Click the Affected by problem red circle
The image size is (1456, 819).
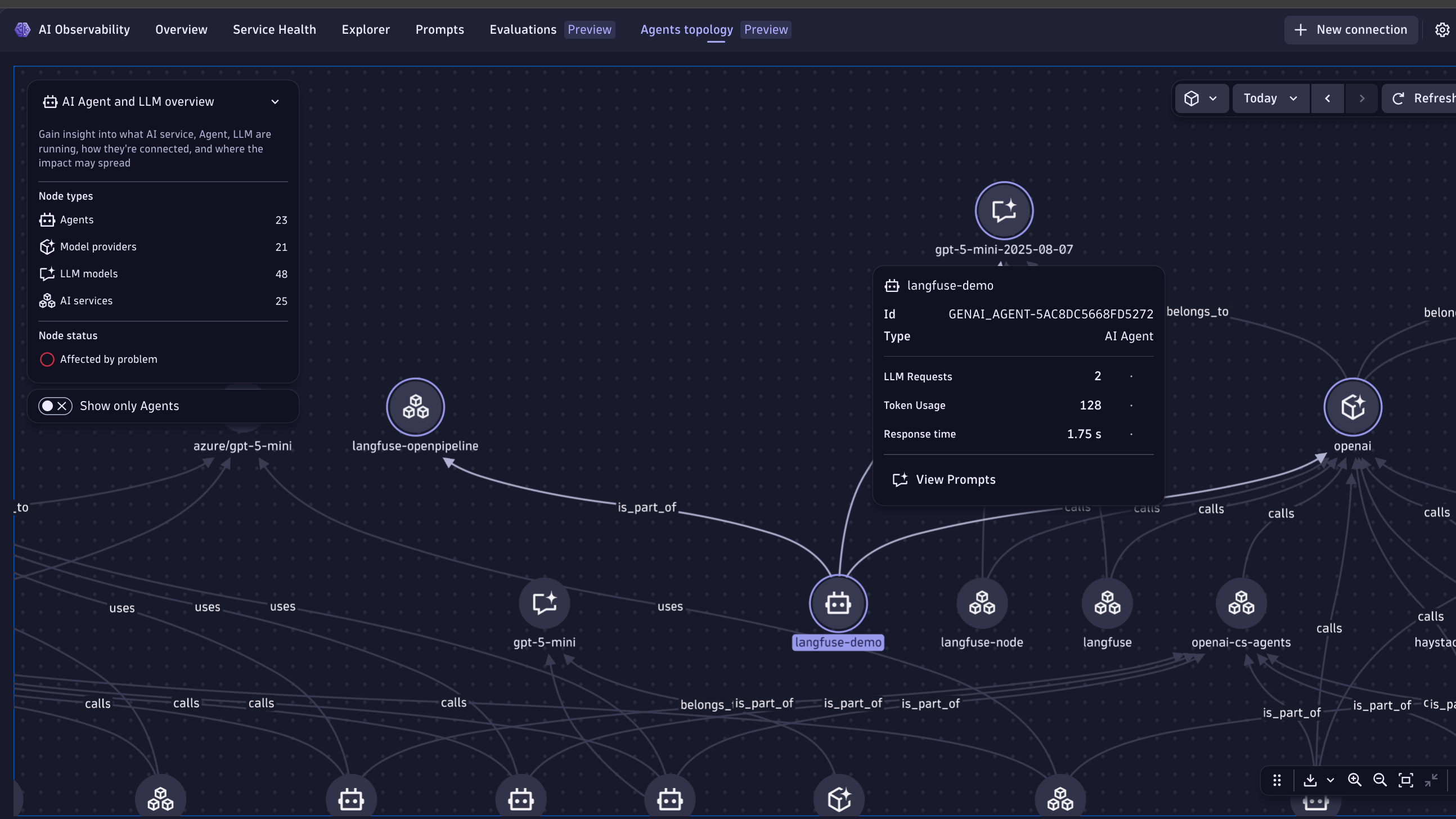click(47, 359)
